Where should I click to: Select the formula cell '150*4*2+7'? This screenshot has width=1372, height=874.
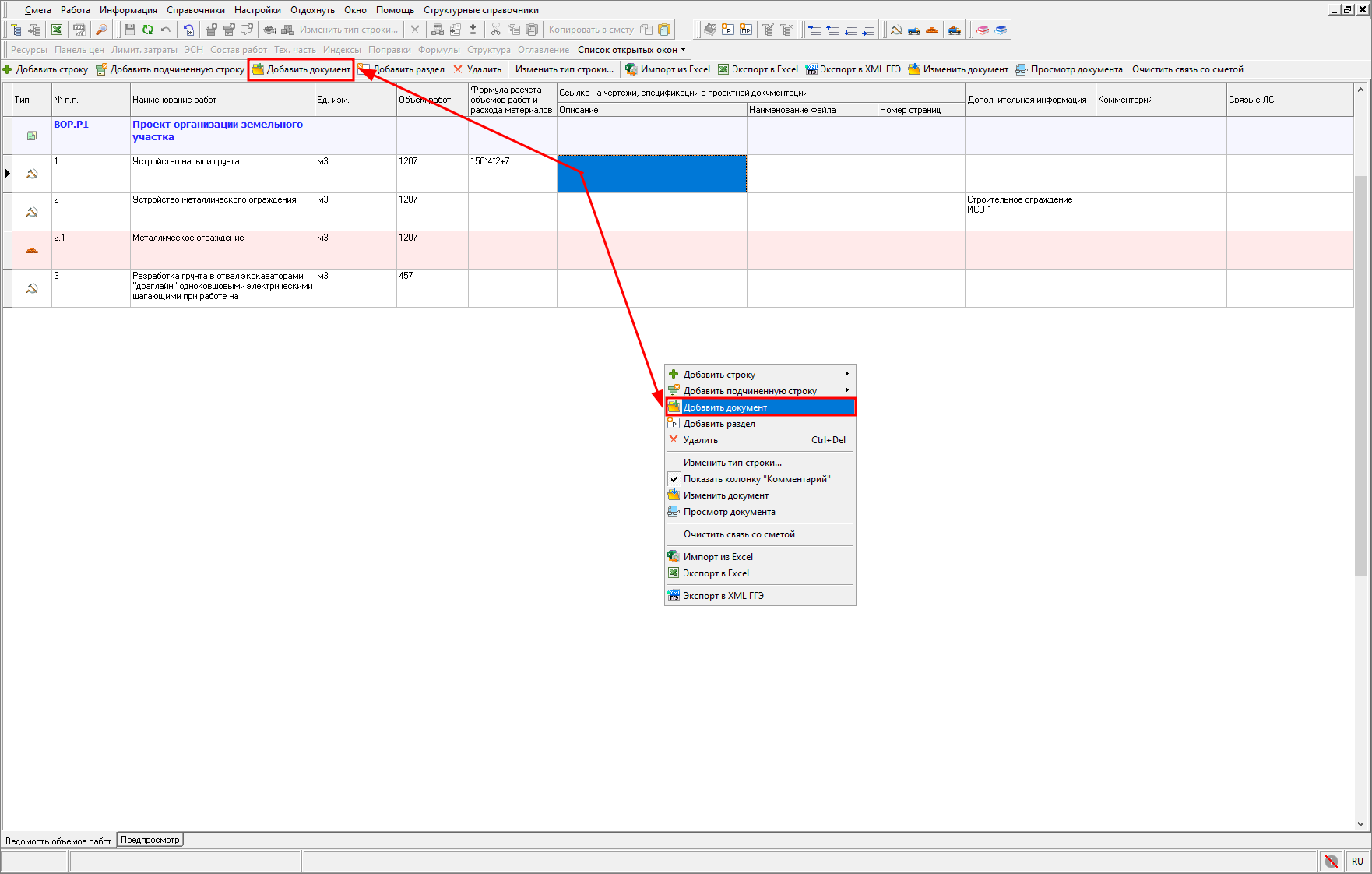coord(512,173)
